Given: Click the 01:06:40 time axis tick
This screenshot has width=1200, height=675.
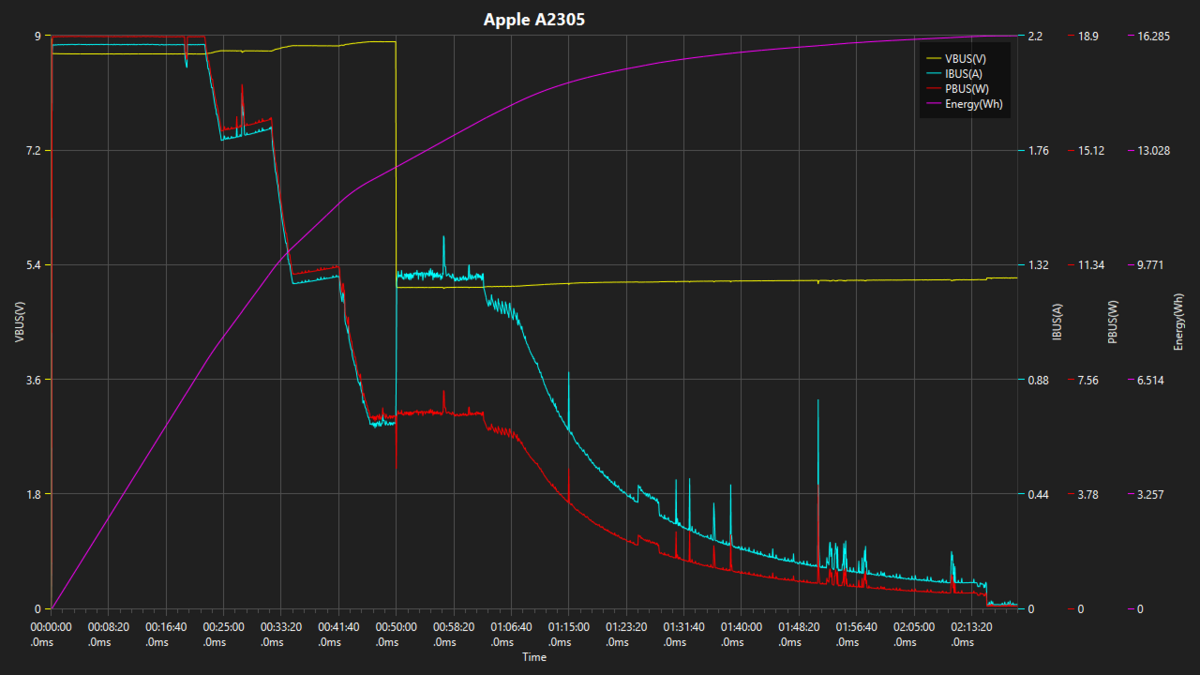Looking at the screenshot, I should (x=511, y=634).
